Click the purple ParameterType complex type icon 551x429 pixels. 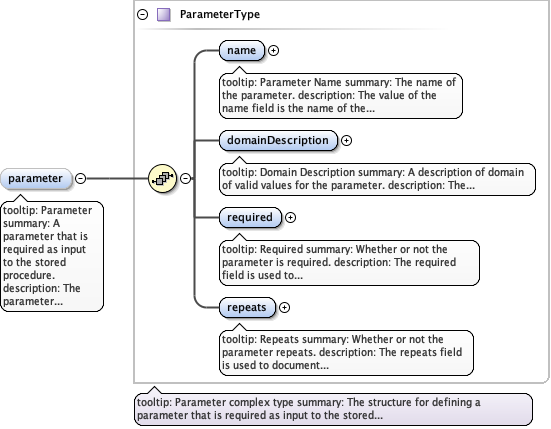coord(164,15)
